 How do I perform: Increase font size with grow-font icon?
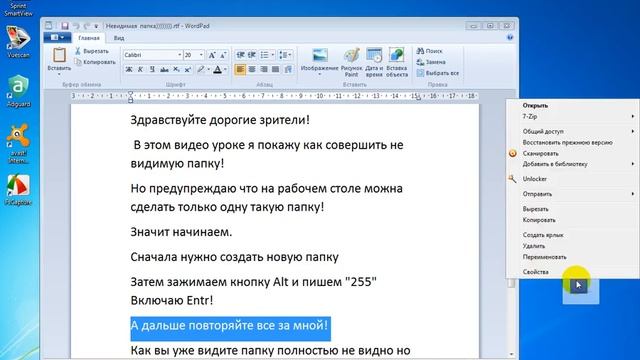click(x=212, y=55)
